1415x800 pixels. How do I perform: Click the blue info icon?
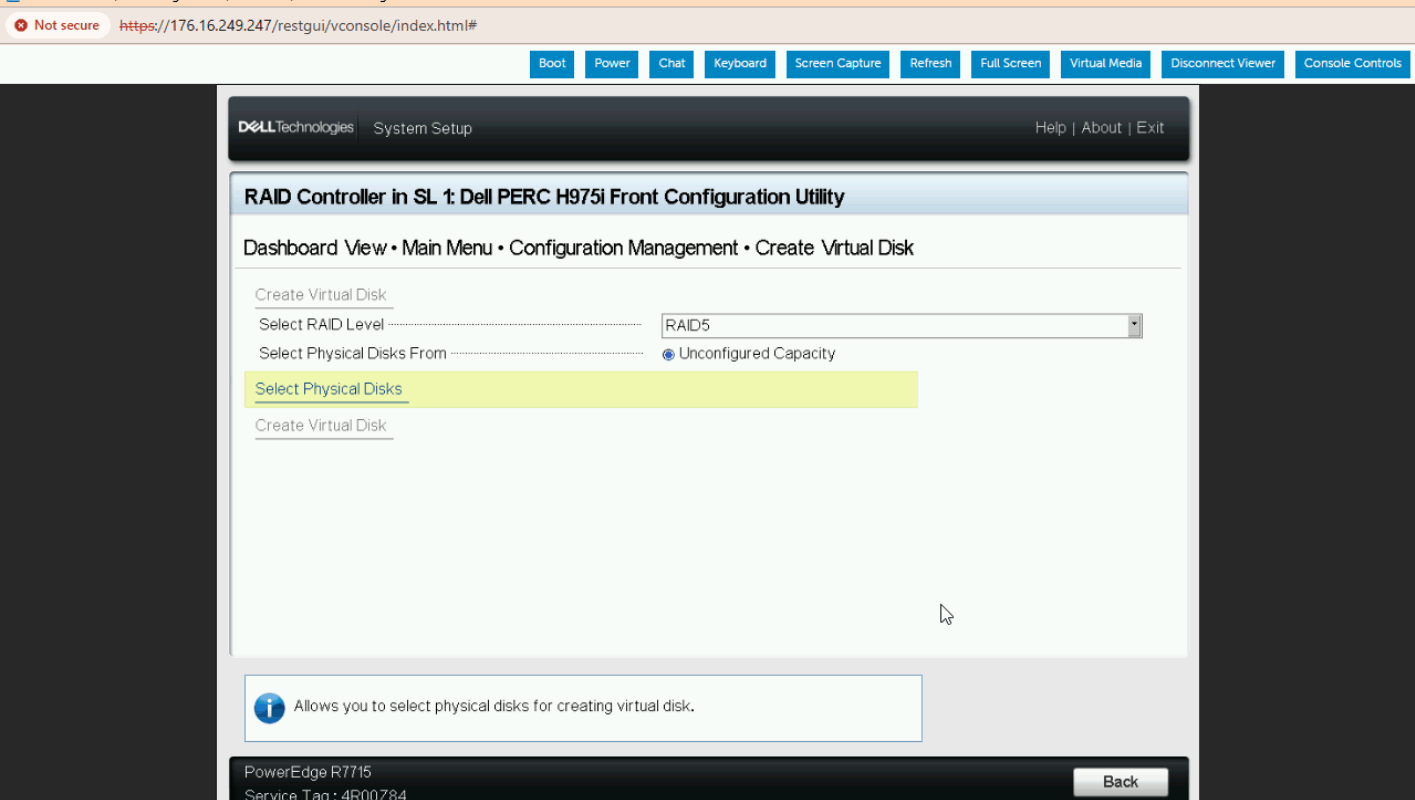[x=269, y=707]
